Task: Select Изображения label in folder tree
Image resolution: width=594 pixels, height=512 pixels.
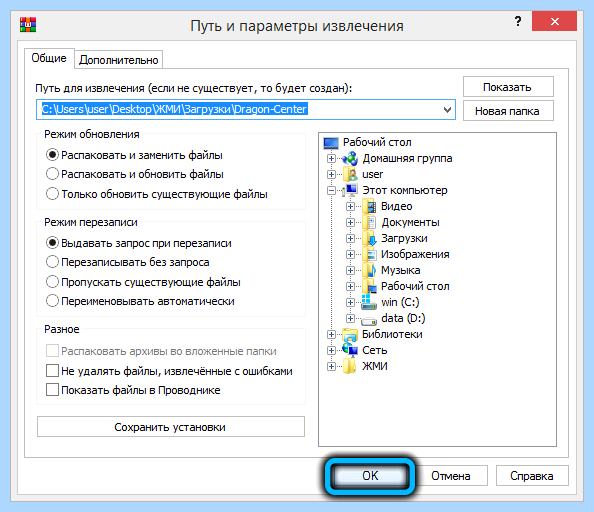Action: [415, 254]
